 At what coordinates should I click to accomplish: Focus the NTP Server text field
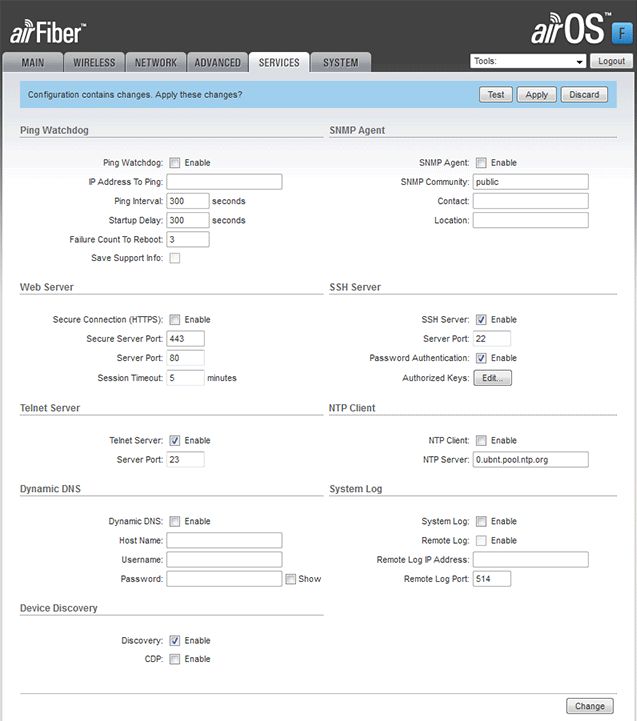[x=530, y=460]
